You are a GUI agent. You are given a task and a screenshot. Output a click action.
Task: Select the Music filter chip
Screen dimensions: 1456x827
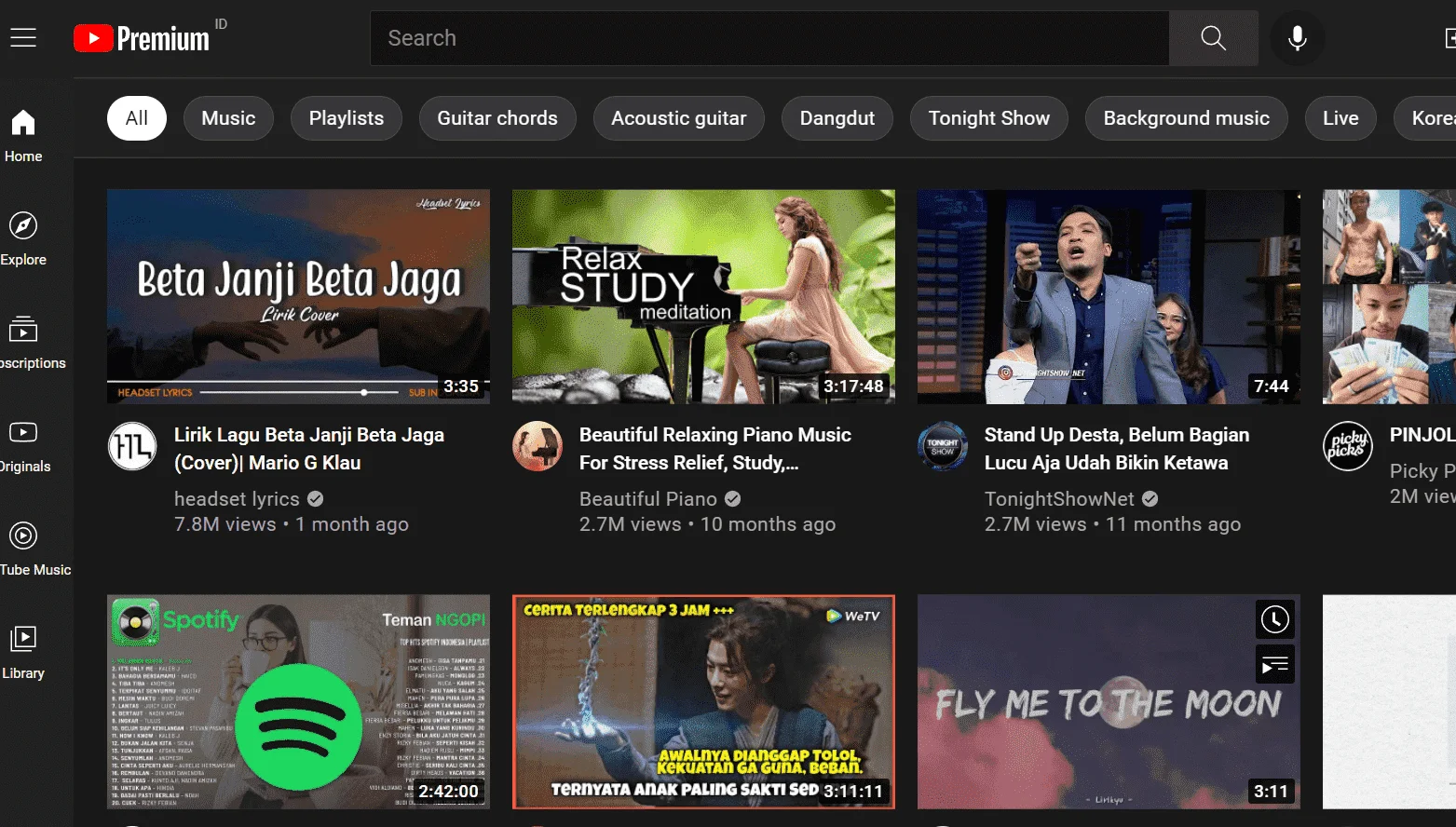228,118
